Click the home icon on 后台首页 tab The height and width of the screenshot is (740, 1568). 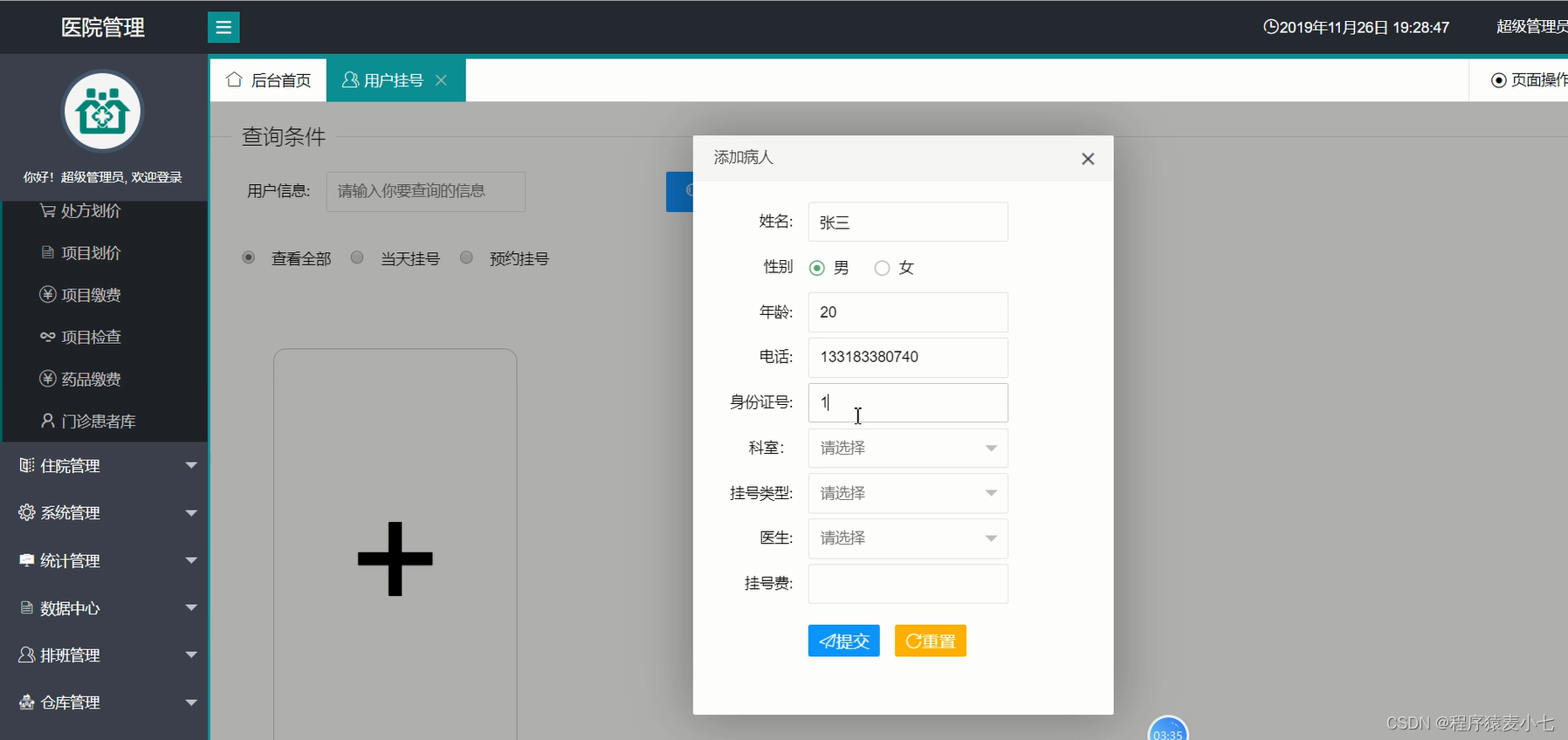234,79
